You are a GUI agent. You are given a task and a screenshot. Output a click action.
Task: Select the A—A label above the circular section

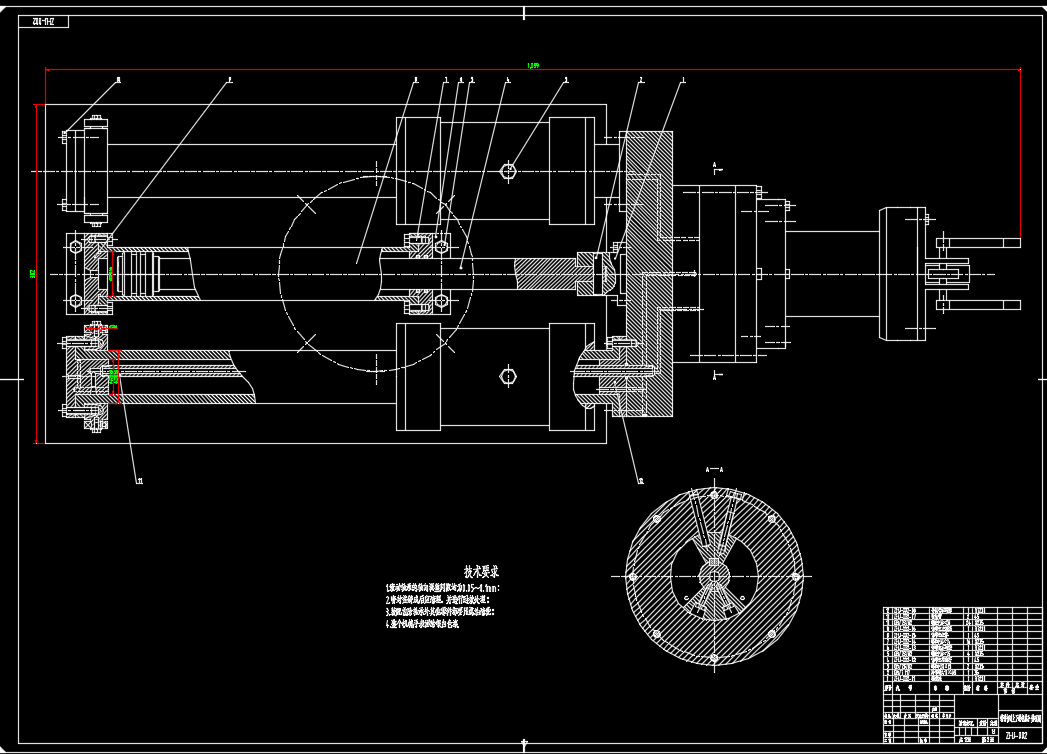click(714, 469)
